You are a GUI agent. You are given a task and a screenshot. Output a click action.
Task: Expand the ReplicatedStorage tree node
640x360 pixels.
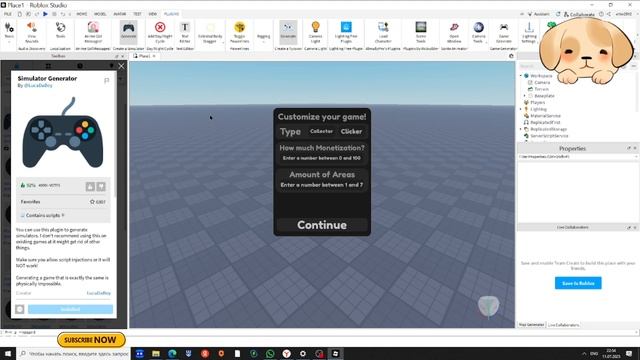point(521,129)
